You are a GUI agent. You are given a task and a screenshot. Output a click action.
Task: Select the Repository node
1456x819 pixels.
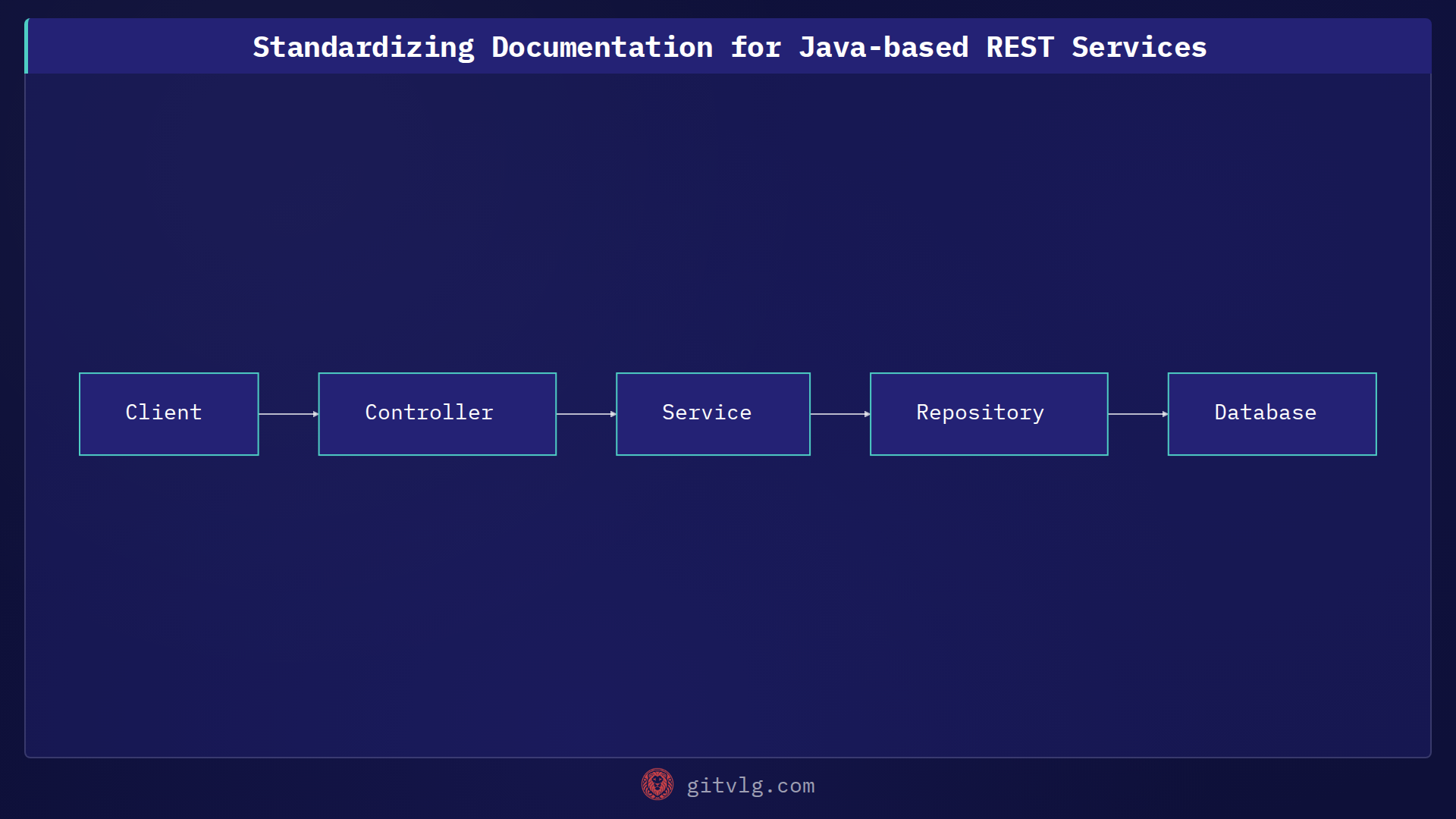(x=989, y=414)
